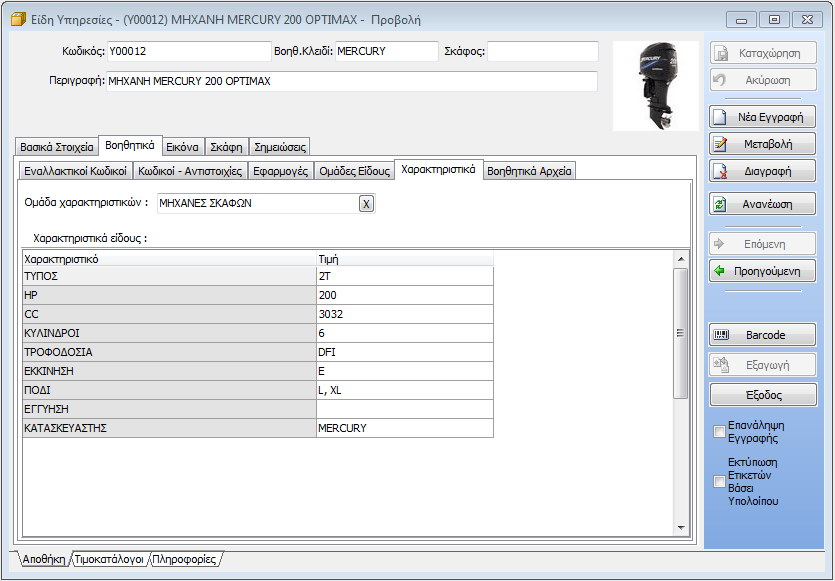Image resolution: width=835 pixels, height=581 pixels.
Task: Click the Κωδικός input field
Action: tap(189, 51)
